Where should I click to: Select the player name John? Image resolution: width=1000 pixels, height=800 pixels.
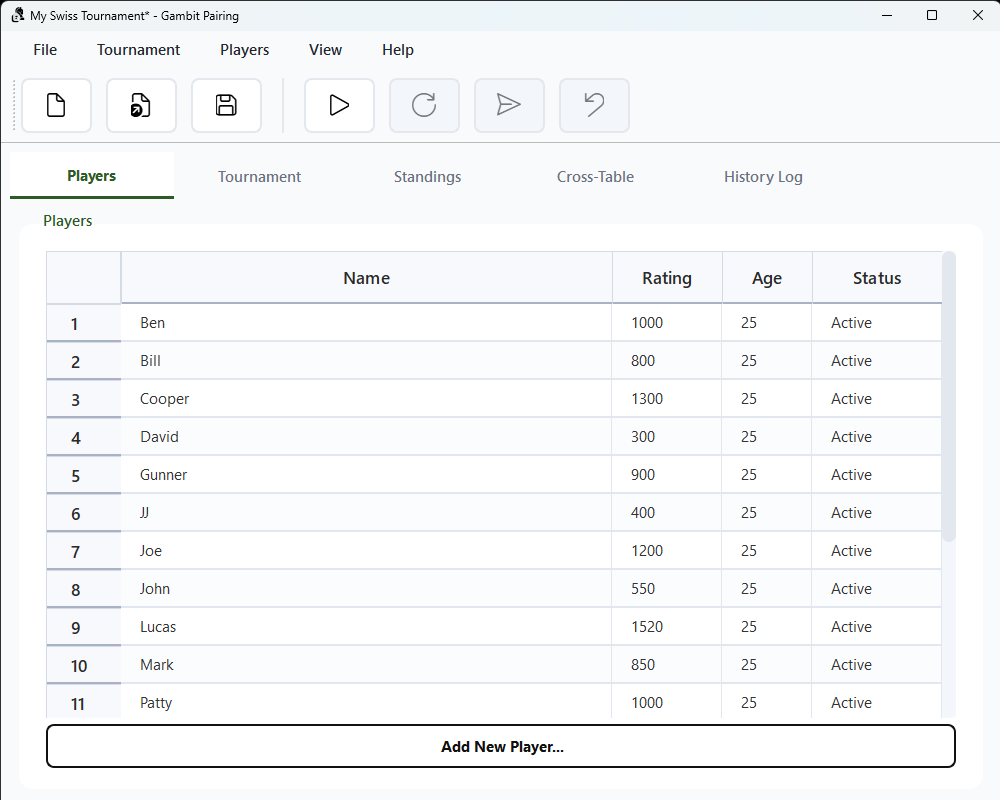155,588
